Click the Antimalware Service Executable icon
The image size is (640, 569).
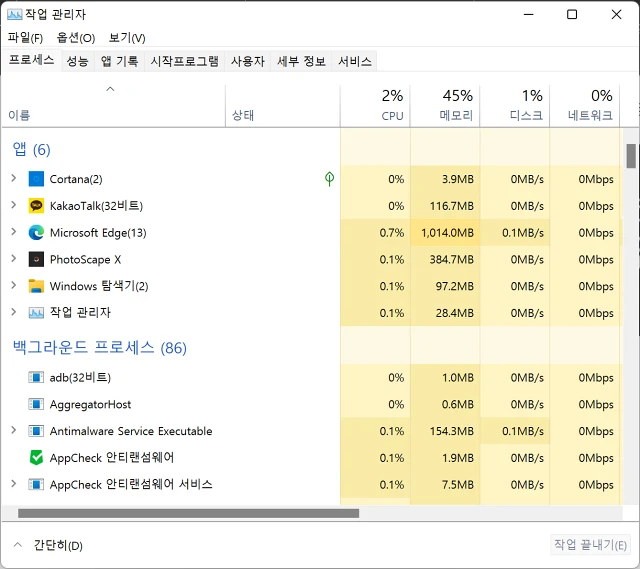pos(36,431)
